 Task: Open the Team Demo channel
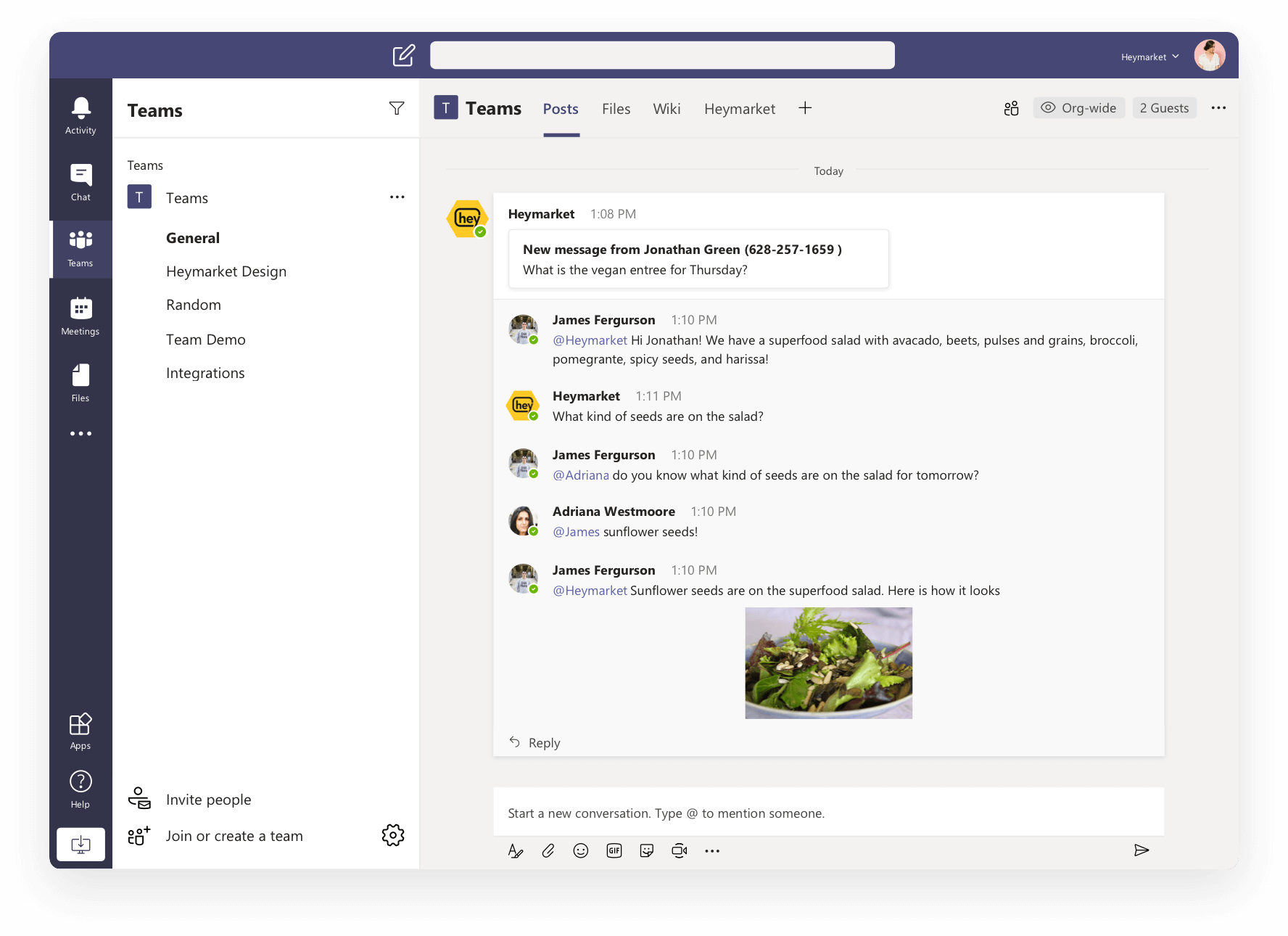(206, 340)
